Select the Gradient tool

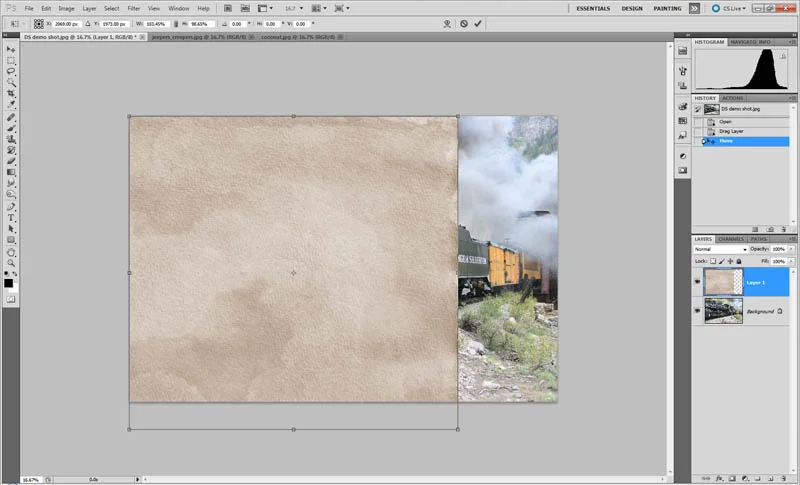click(11, 172)
